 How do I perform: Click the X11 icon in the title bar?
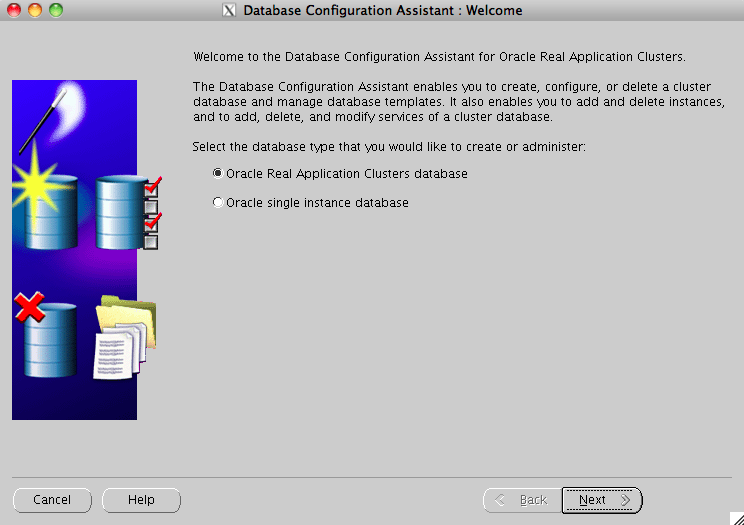pyautogui.click(x=227, y=11)
